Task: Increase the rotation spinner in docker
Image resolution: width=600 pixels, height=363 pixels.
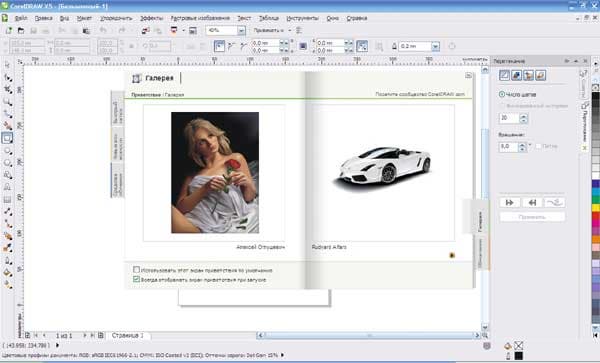Action: 522,144
